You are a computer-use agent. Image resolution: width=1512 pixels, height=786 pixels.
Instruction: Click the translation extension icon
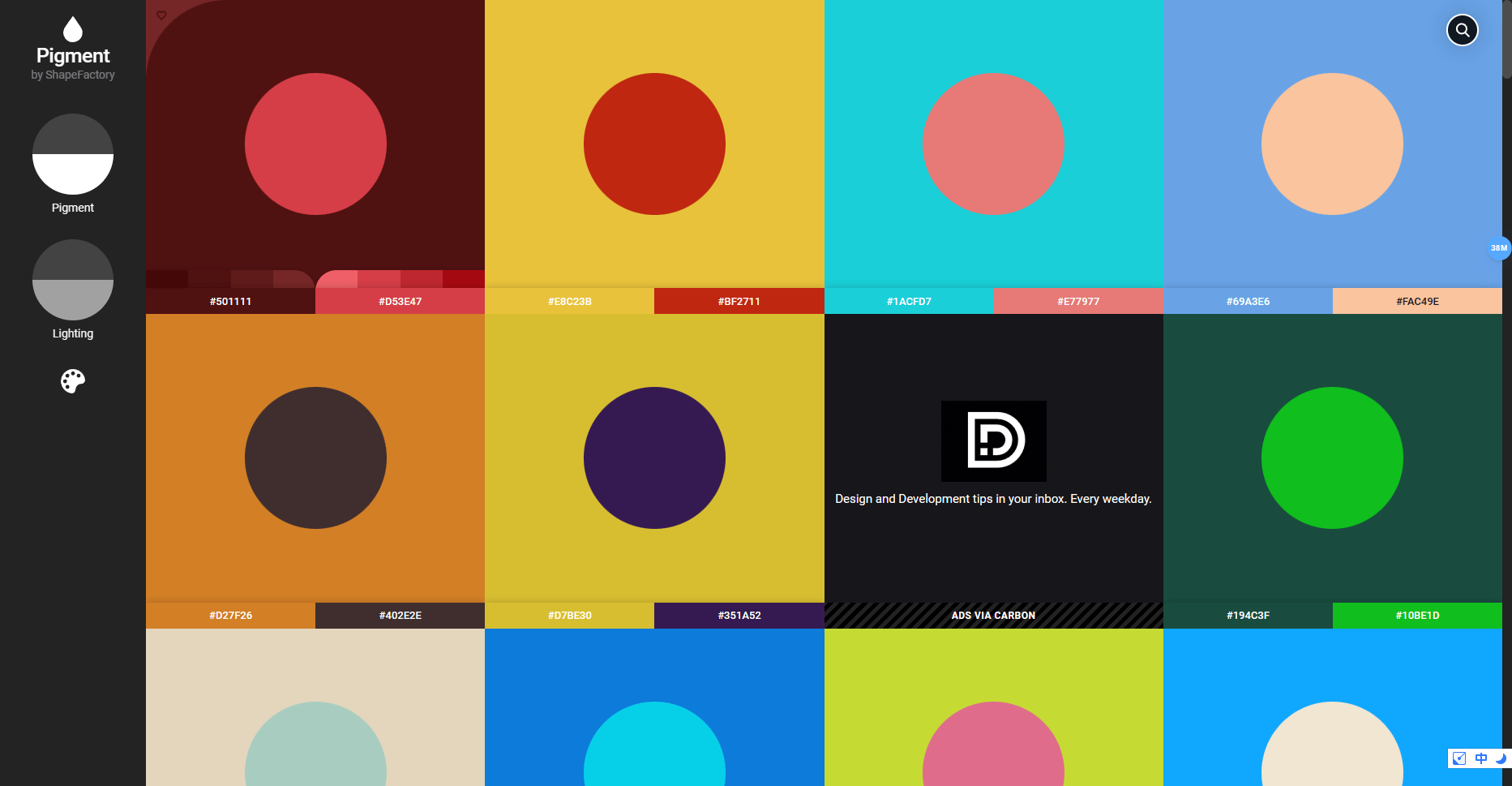click(x=1480, y=758)
